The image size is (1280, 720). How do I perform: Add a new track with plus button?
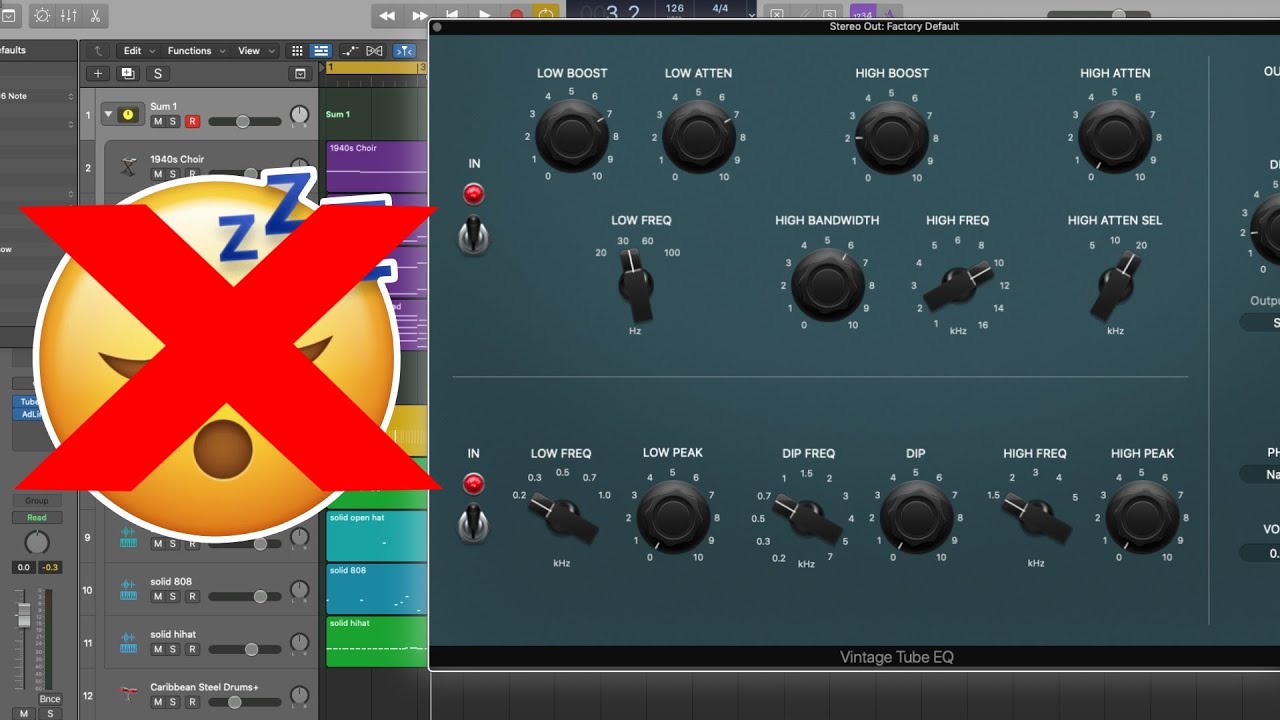[x=98, y=73]
